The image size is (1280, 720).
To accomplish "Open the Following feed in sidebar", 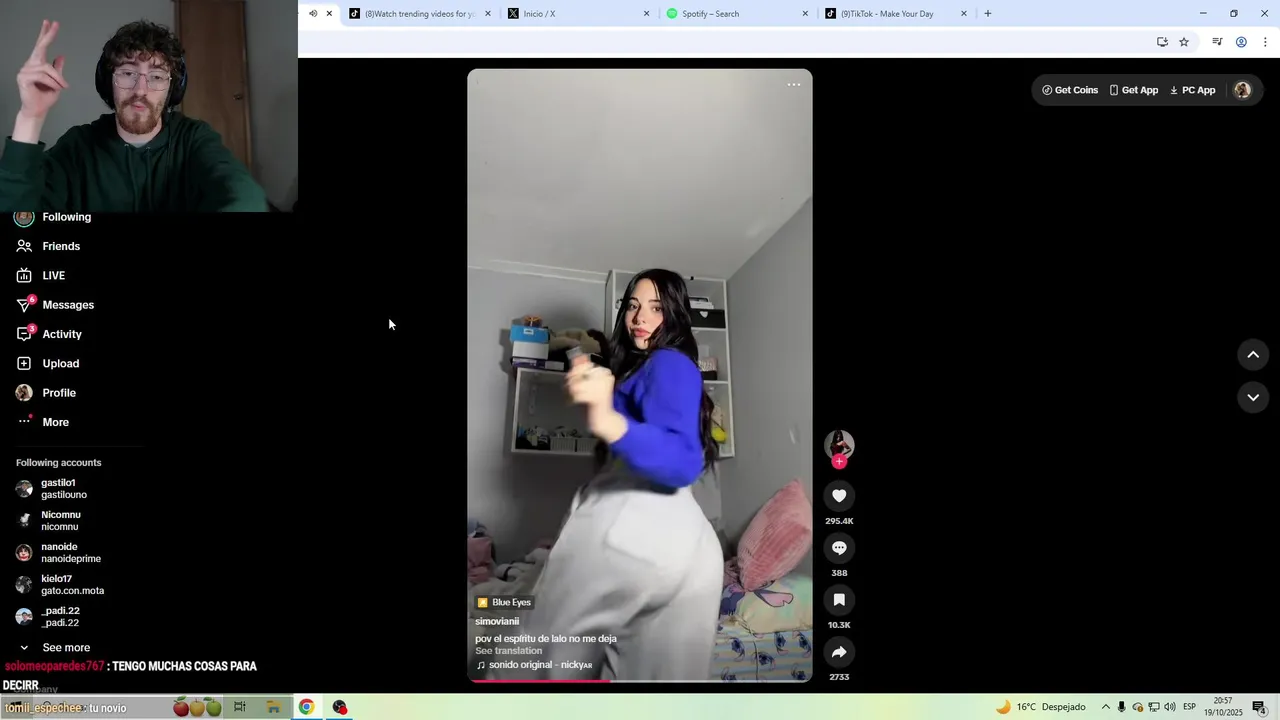I will (x=54, y=217).
